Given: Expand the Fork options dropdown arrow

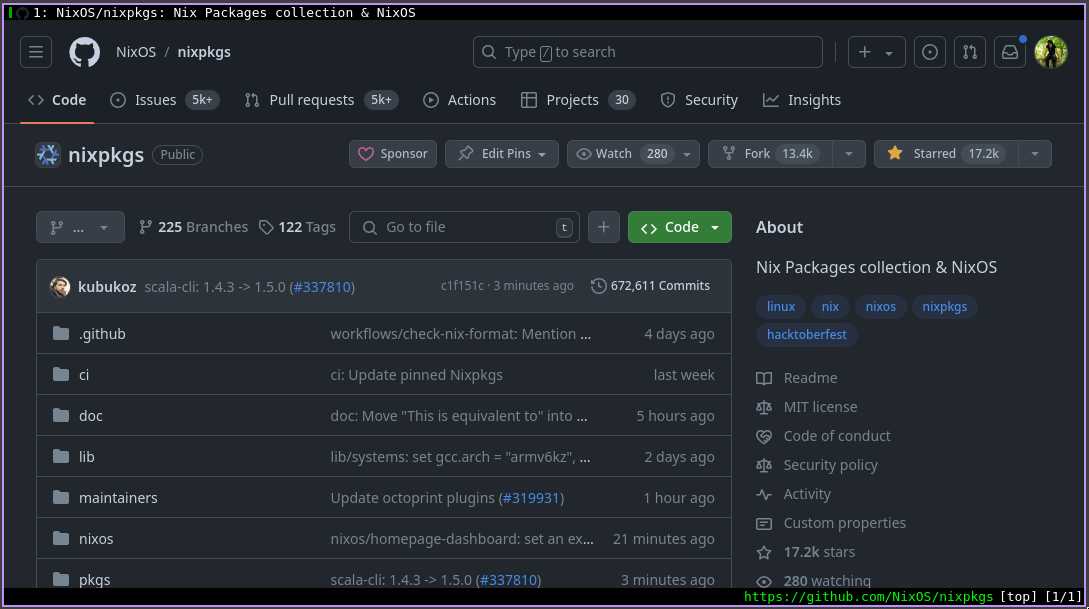Looking at the screenshot, I should click(x=848, y=154).
